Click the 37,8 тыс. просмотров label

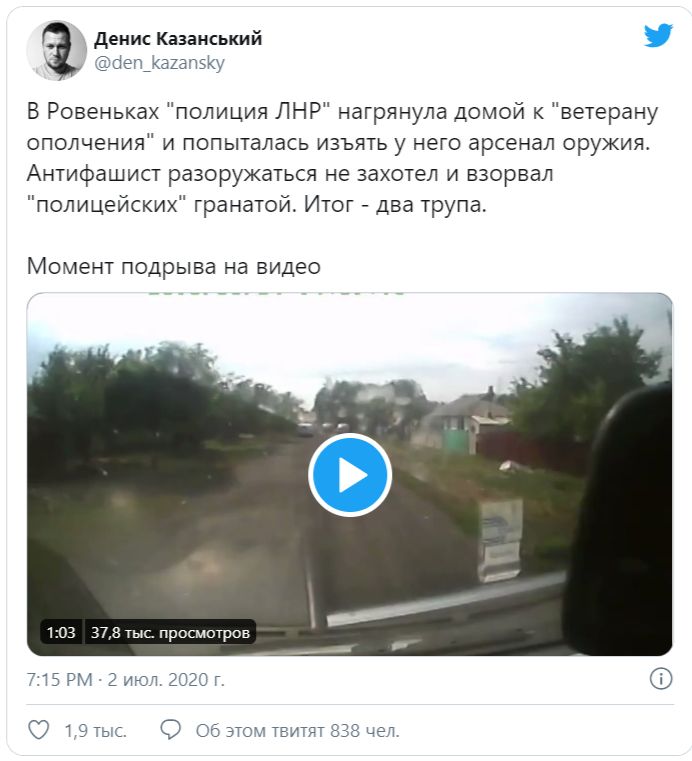[x=170, y=632]
